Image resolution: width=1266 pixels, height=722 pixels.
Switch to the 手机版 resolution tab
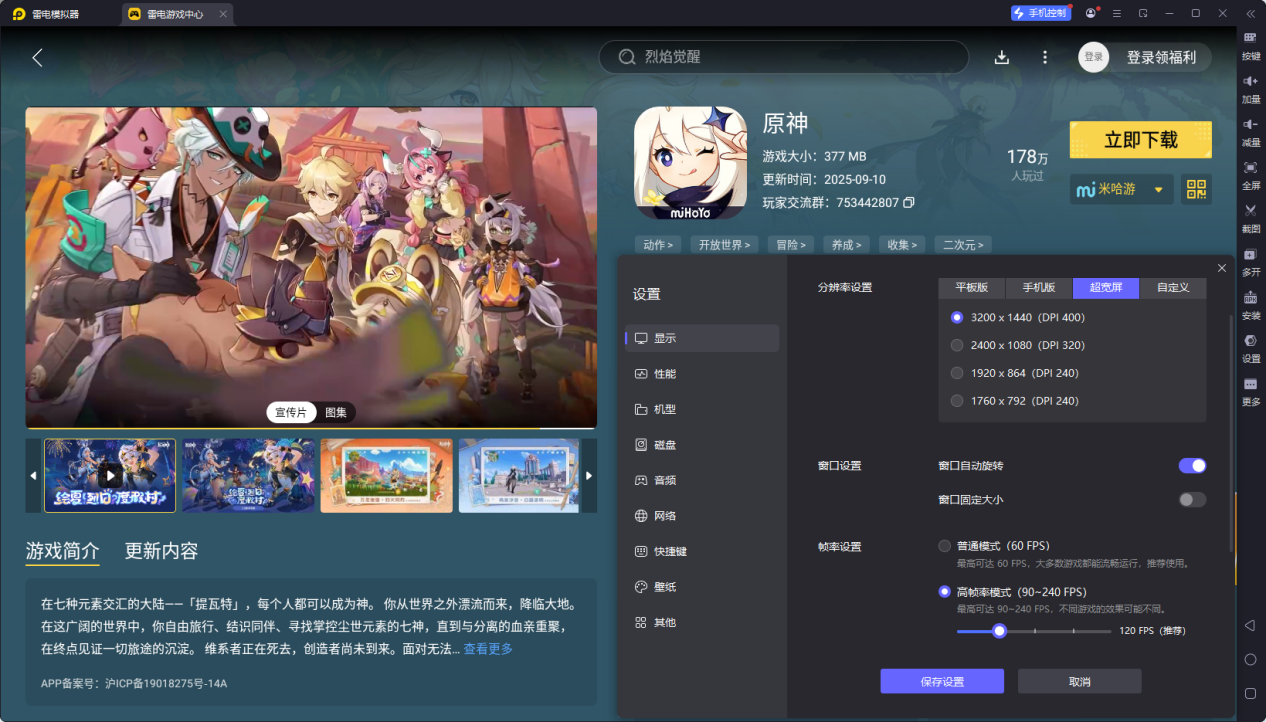[1039, 288]
